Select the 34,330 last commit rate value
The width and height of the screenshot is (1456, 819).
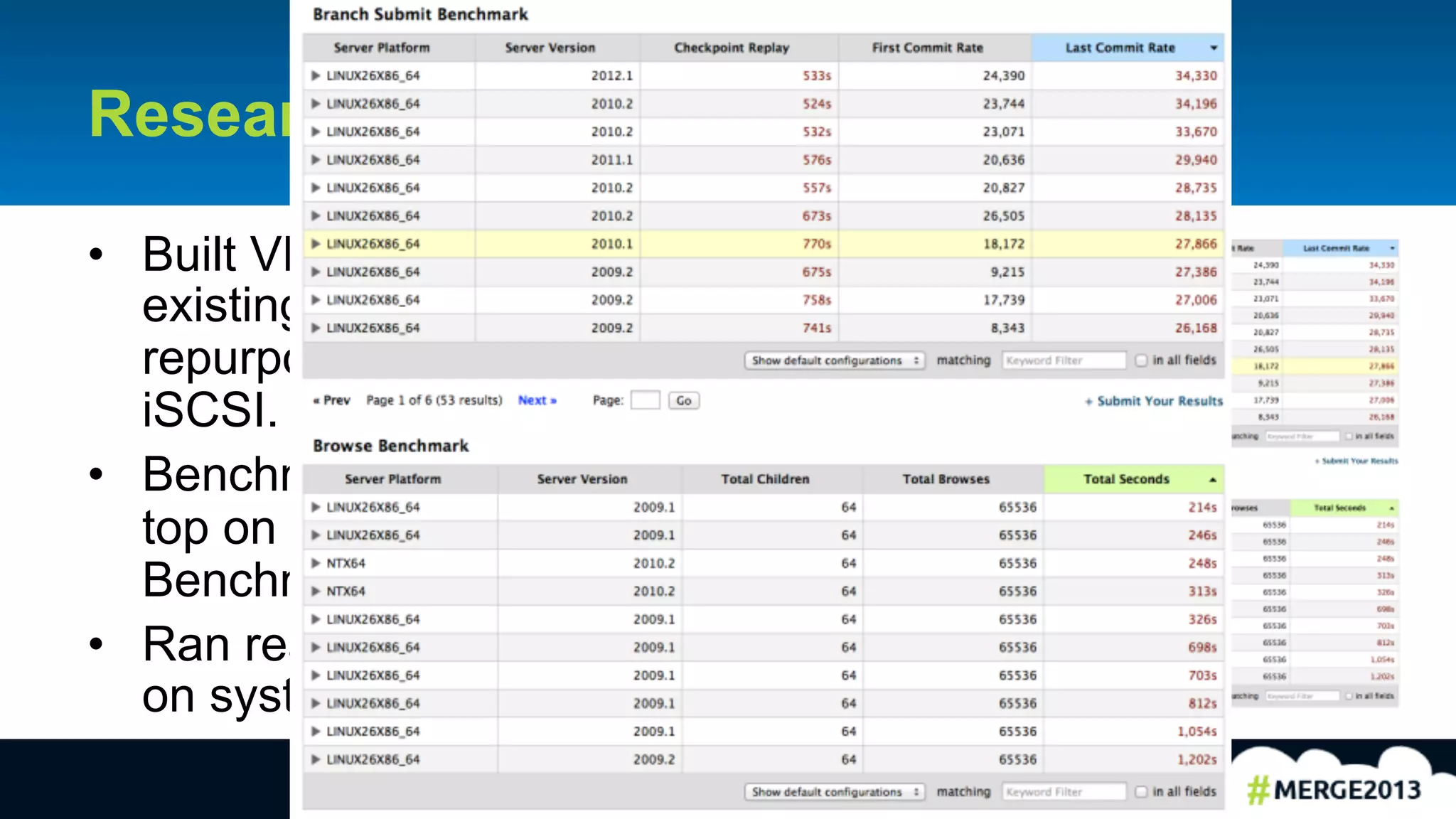pyautogui.click(x=1196, y=75)
